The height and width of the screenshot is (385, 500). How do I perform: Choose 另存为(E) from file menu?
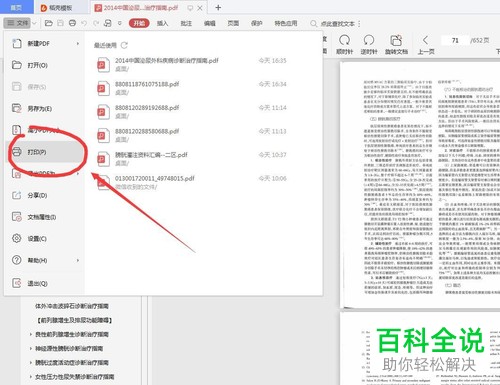click(x=45, y=108)
